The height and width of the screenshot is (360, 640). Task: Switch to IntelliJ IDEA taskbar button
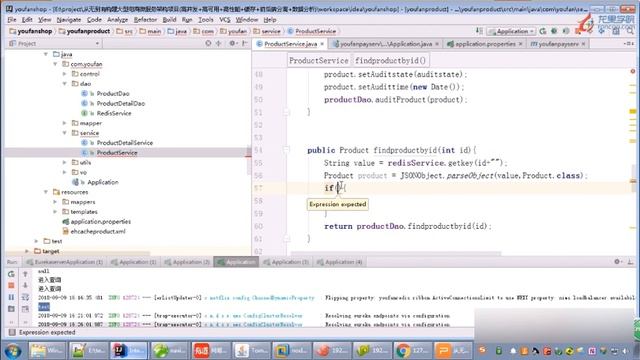point(129,351)
